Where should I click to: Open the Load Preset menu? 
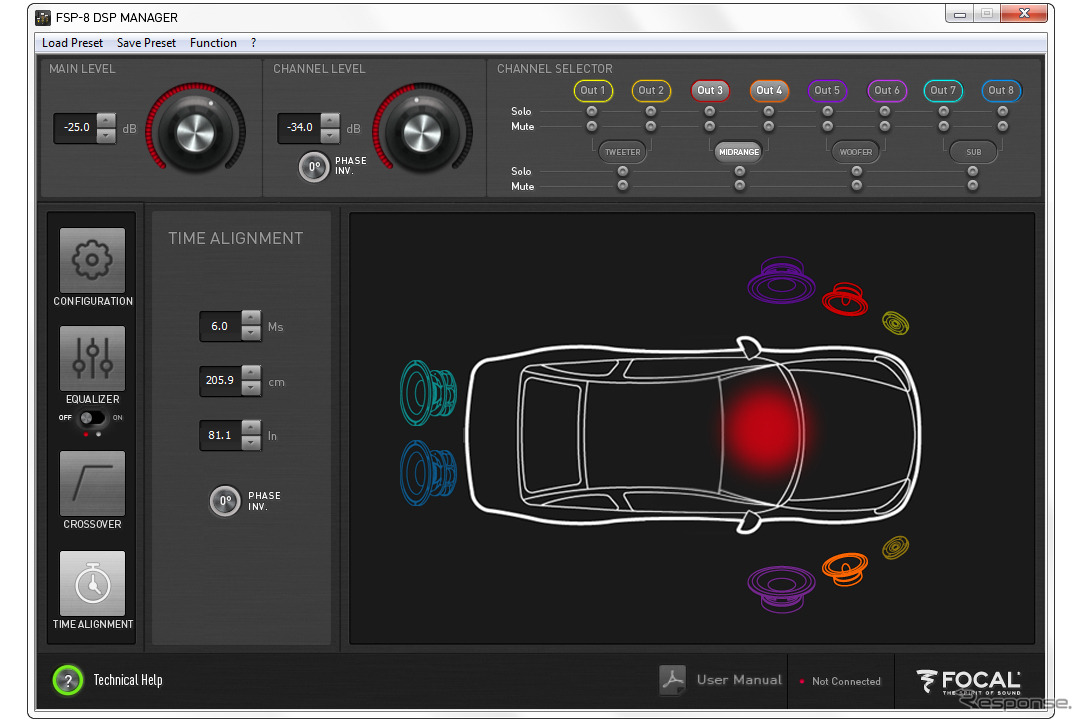click(x=72, y=43)
